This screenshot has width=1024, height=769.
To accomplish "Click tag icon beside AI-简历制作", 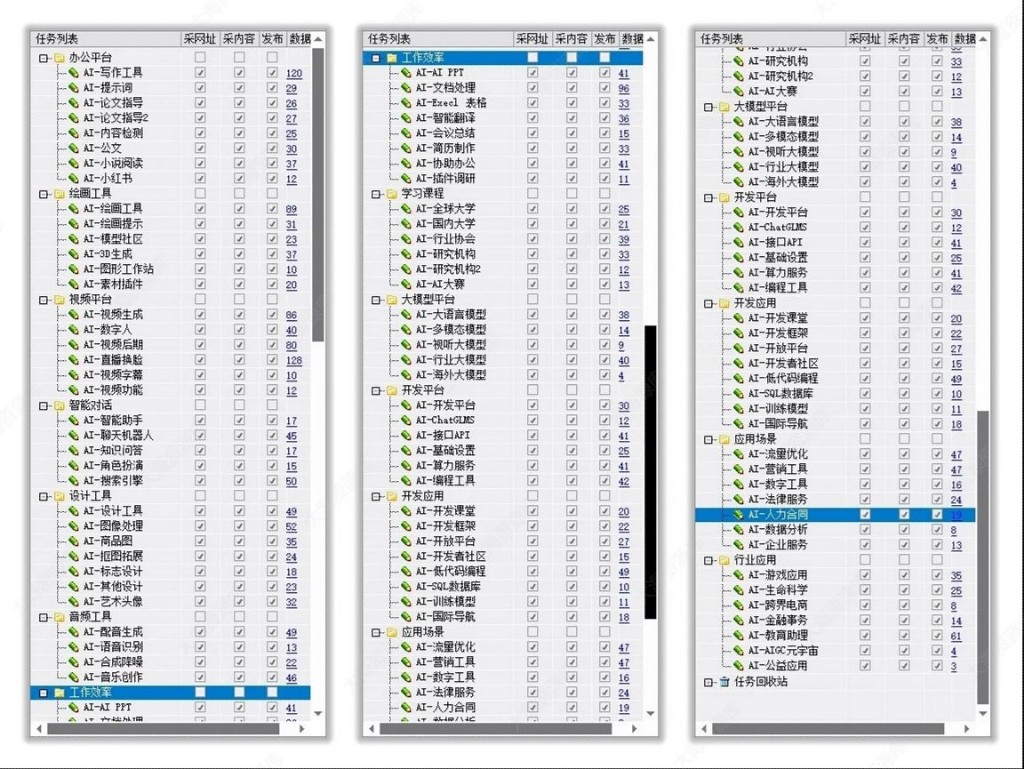I will [406, 148].
